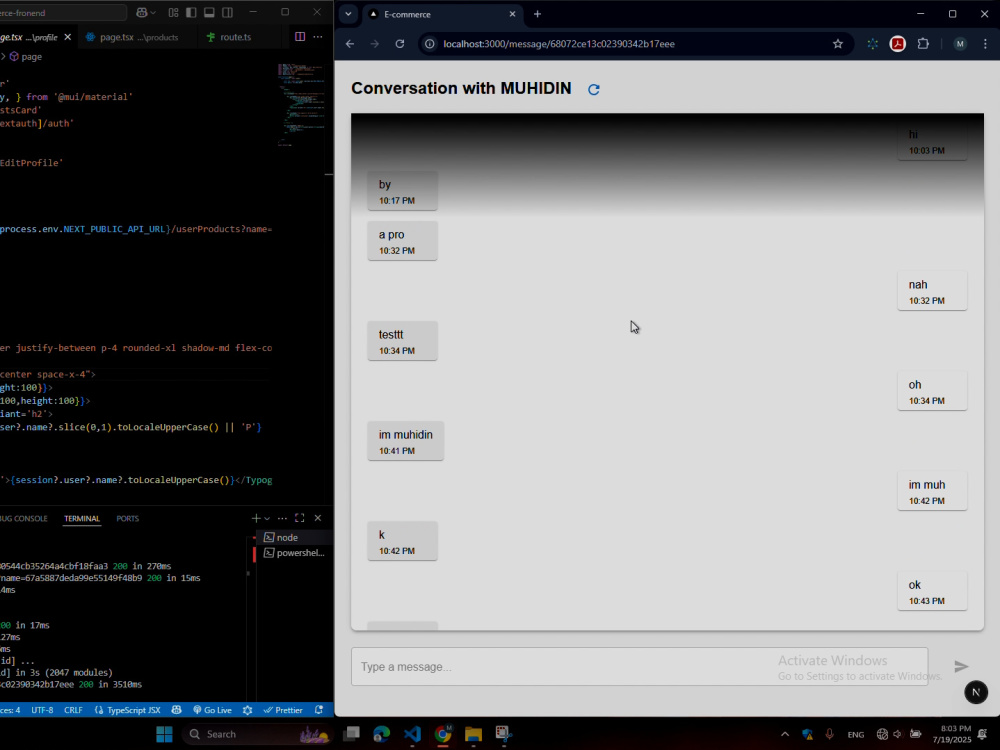Open the PORTS panel tab
The height and width of the screenshot is (750, 1000).
click(128, 518)
